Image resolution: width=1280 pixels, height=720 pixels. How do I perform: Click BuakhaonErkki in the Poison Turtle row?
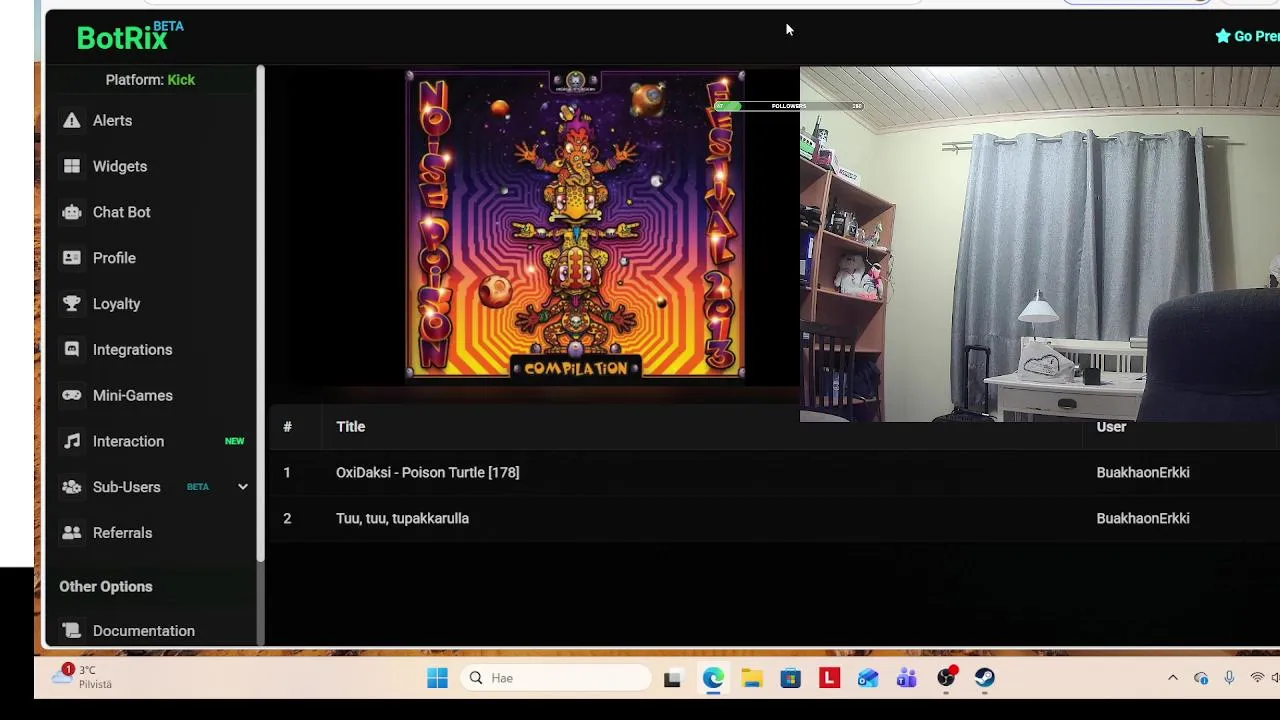click(x=1142, y=472)
